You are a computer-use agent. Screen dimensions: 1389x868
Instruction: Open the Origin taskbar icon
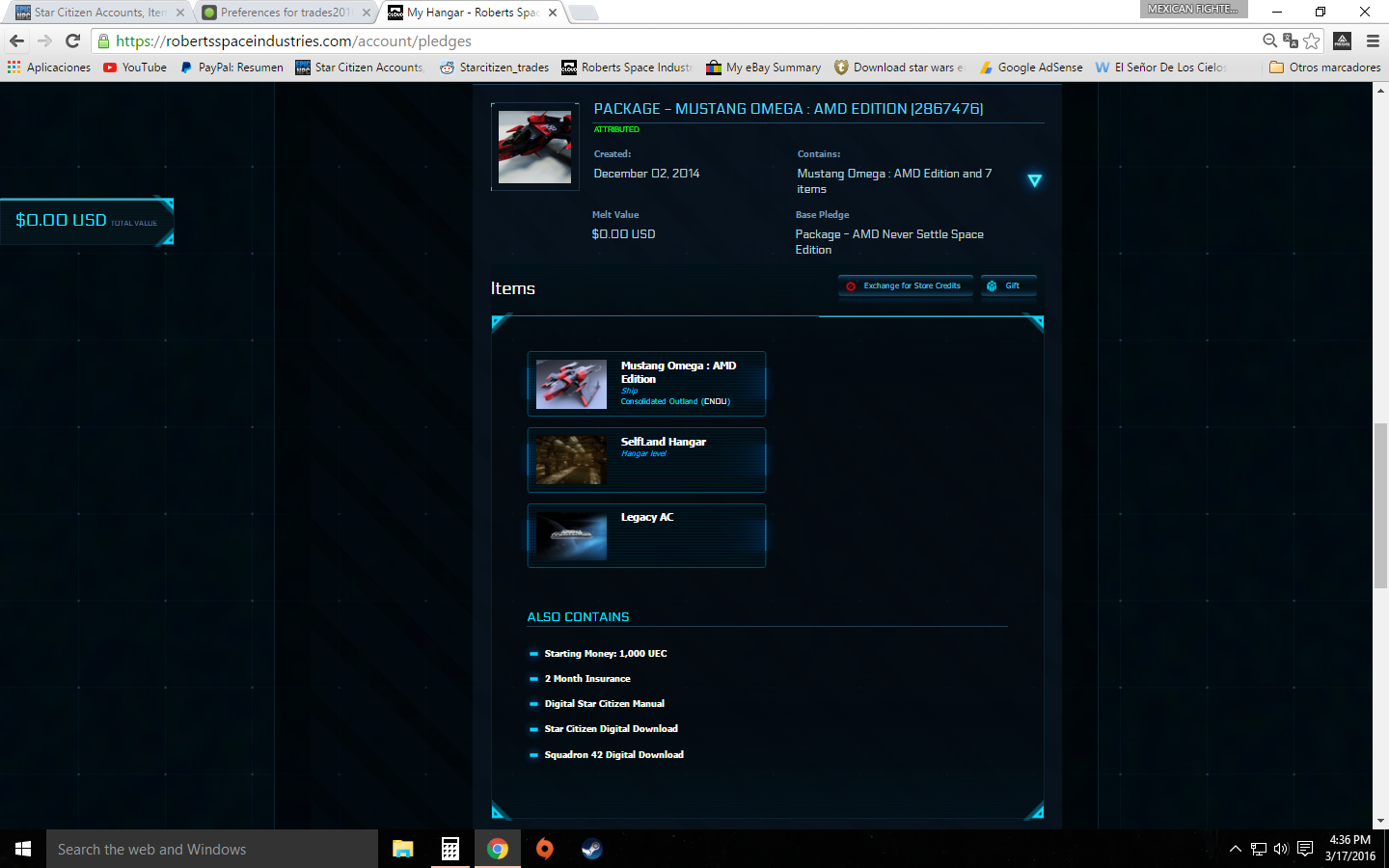point(545,849)
